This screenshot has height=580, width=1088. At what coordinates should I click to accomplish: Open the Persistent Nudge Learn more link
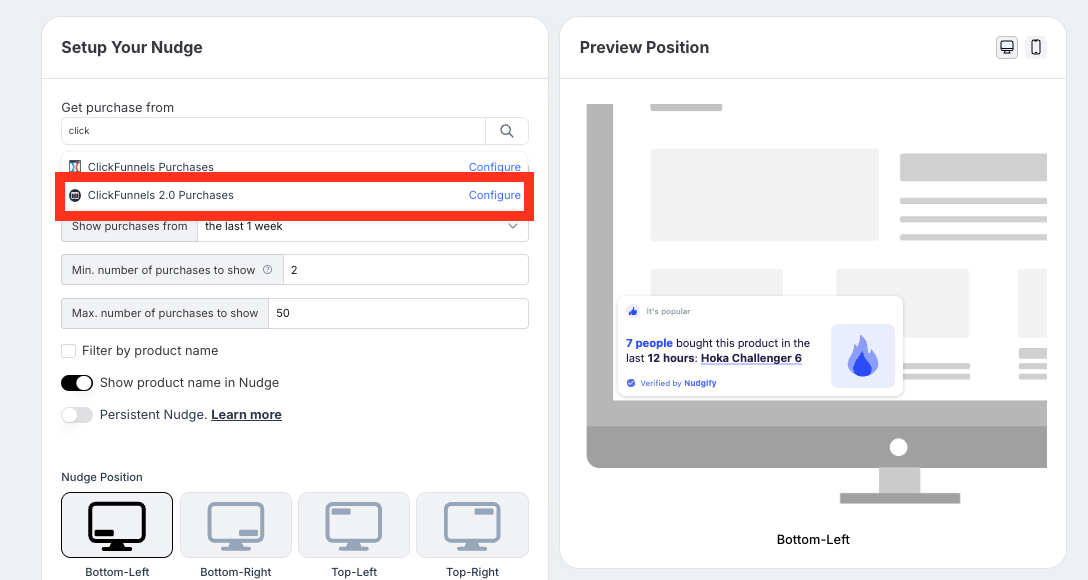pos(246,415)
